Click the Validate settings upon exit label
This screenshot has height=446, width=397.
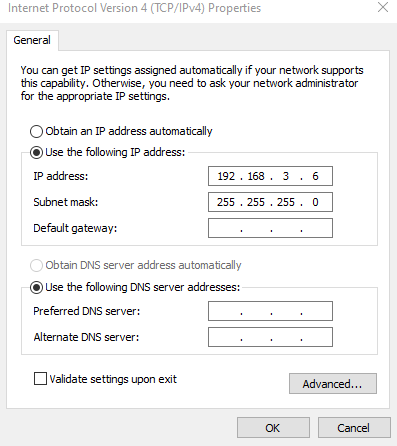113,379
